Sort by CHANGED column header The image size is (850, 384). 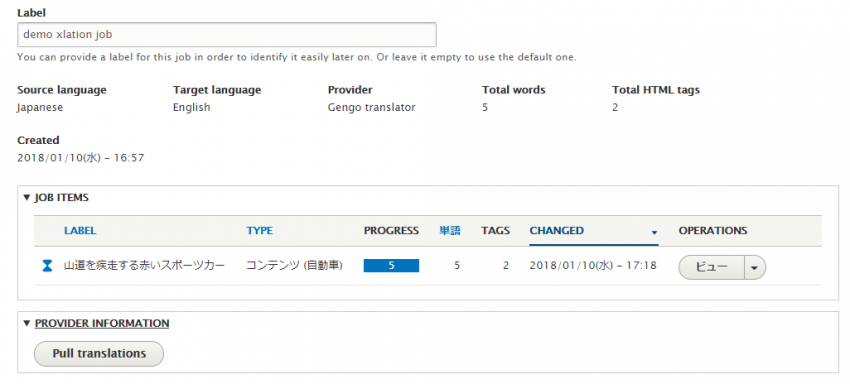[x=557, y=231]
